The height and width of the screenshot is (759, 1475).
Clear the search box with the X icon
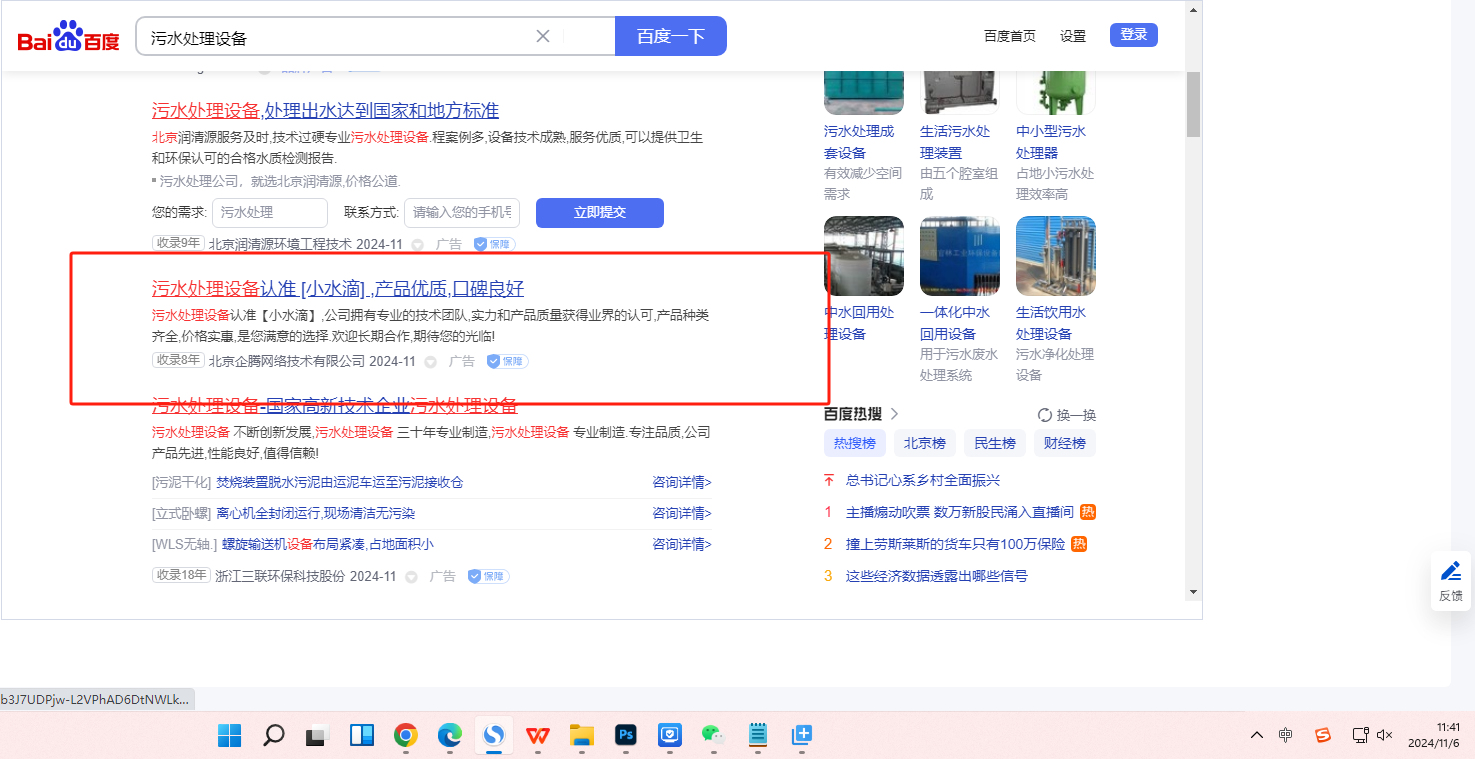(x=543, y=36)
